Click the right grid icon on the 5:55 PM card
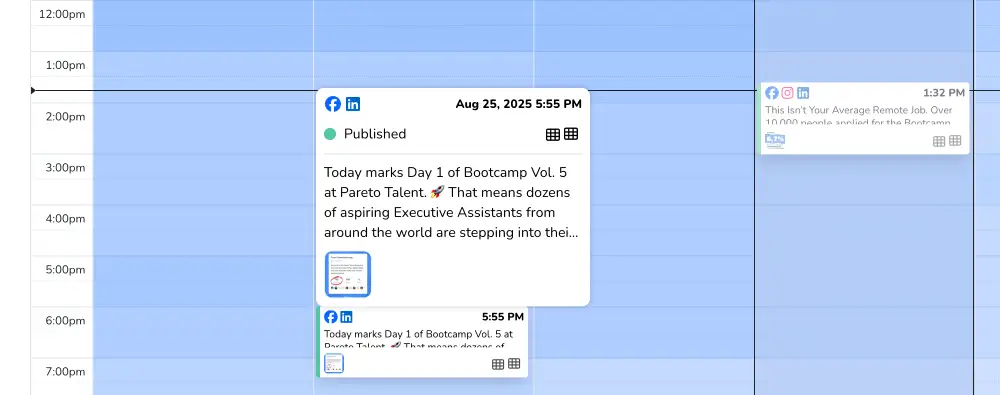The image size is (1000, 395). [x=514, y=364]
